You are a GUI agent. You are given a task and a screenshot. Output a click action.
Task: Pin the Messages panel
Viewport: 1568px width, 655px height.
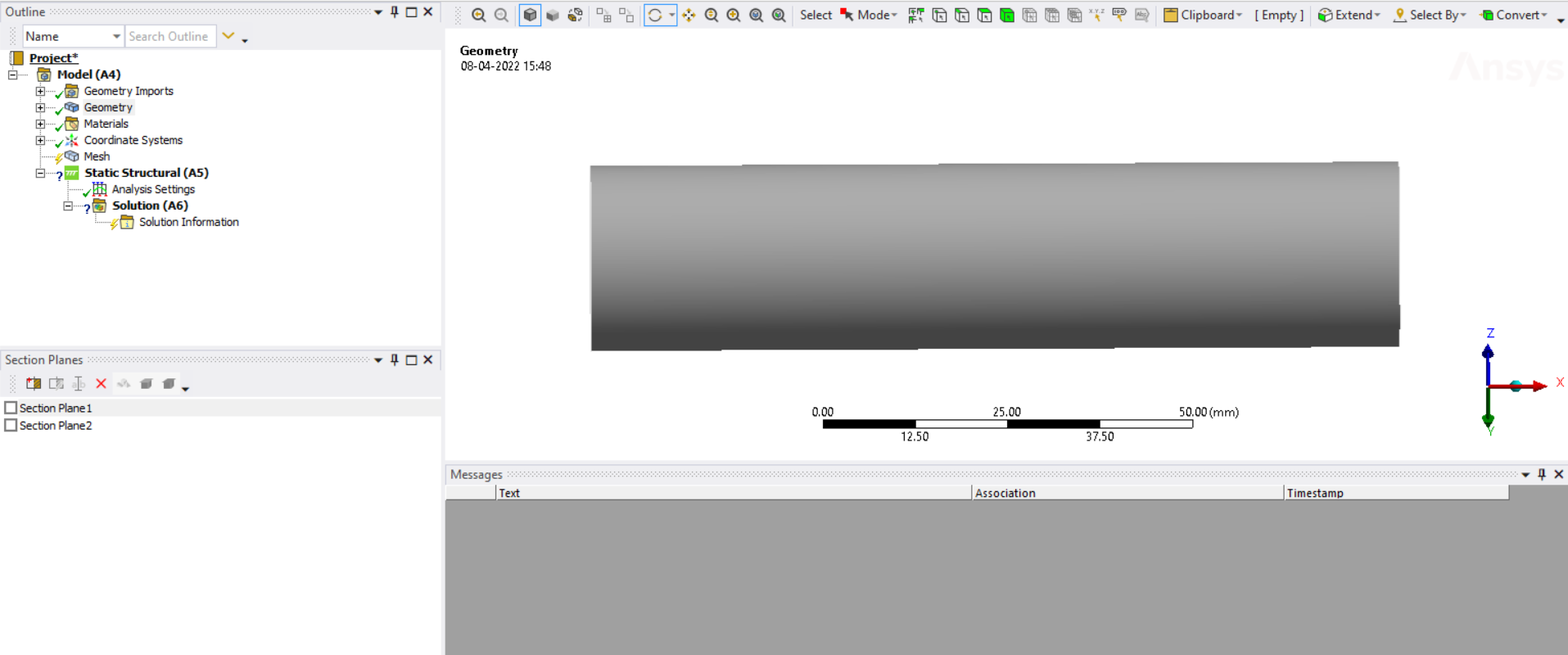(x=1542, y=474)
